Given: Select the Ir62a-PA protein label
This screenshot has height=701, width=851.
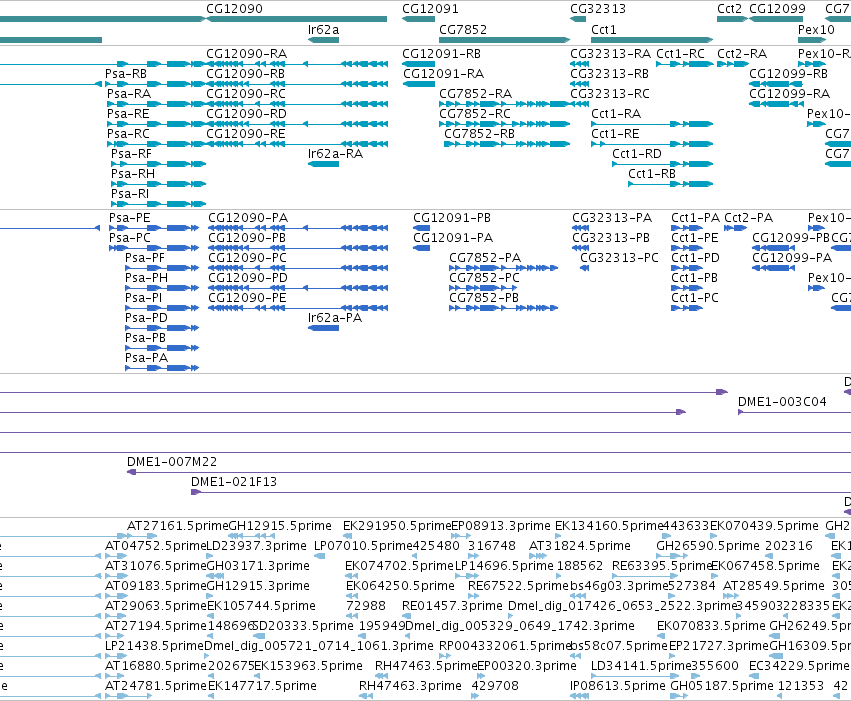Looking at the screenshot, I should point(335,318).
